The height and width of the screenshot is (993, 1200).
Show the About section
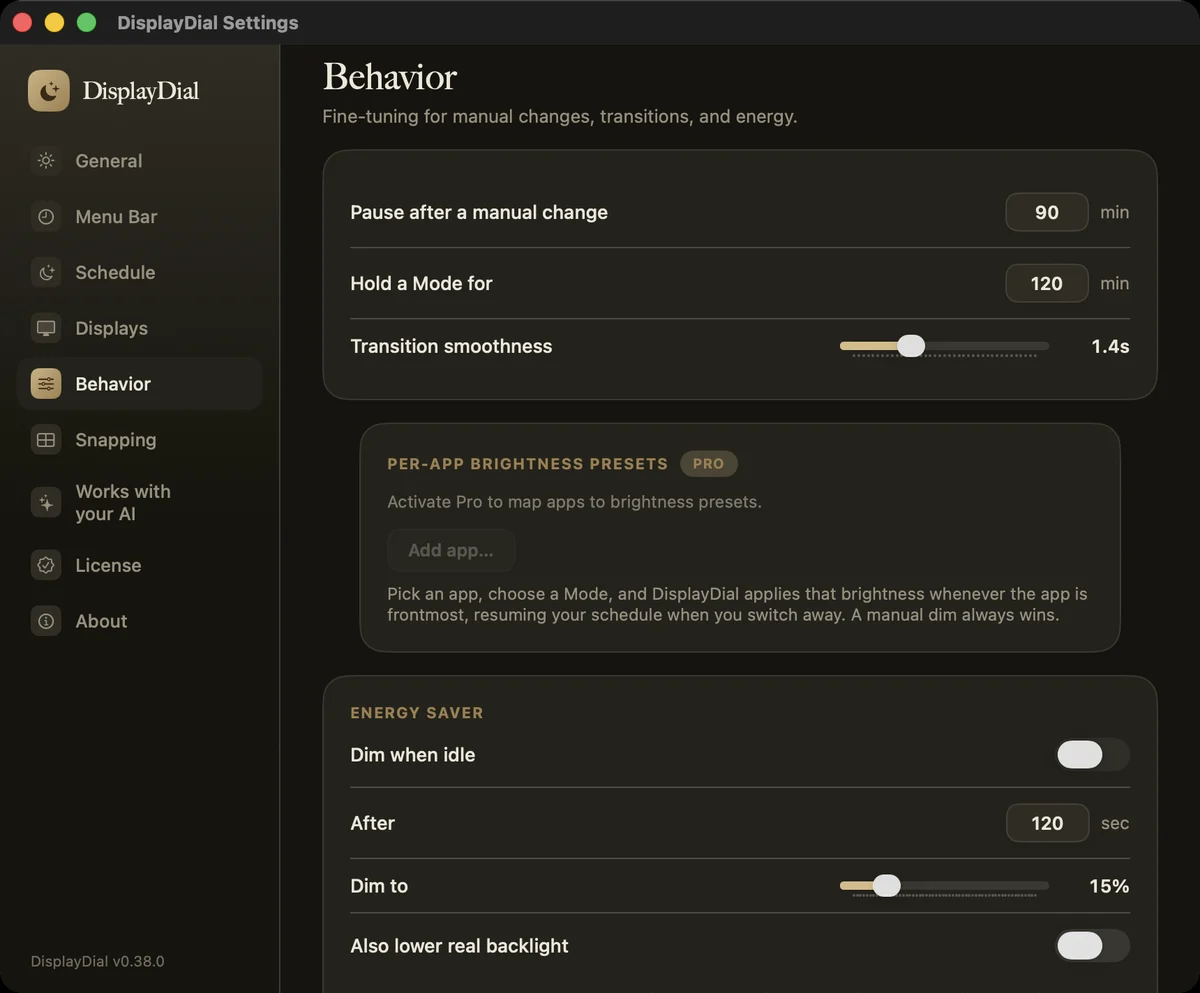click(140, 621)
